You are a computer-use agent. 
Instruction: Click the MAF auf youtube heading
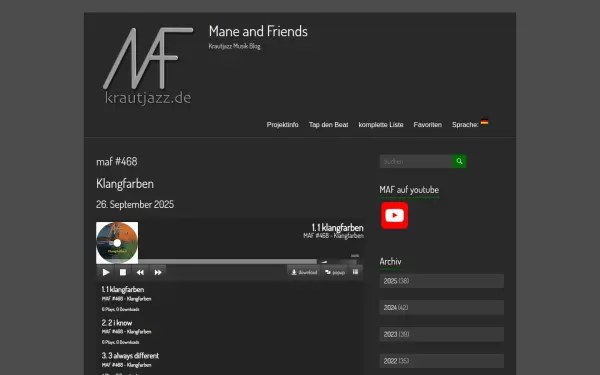409,190
